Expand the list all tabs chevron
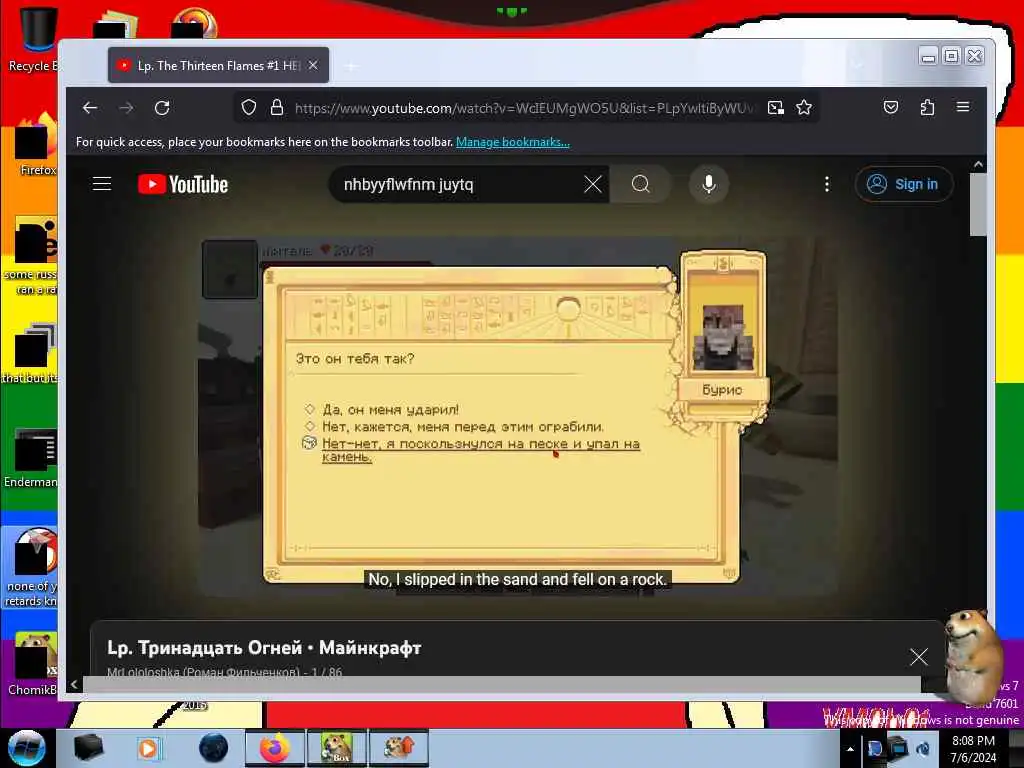Image resolution: width=1024 pixels, height=768 pixels. tap(857, 65)
